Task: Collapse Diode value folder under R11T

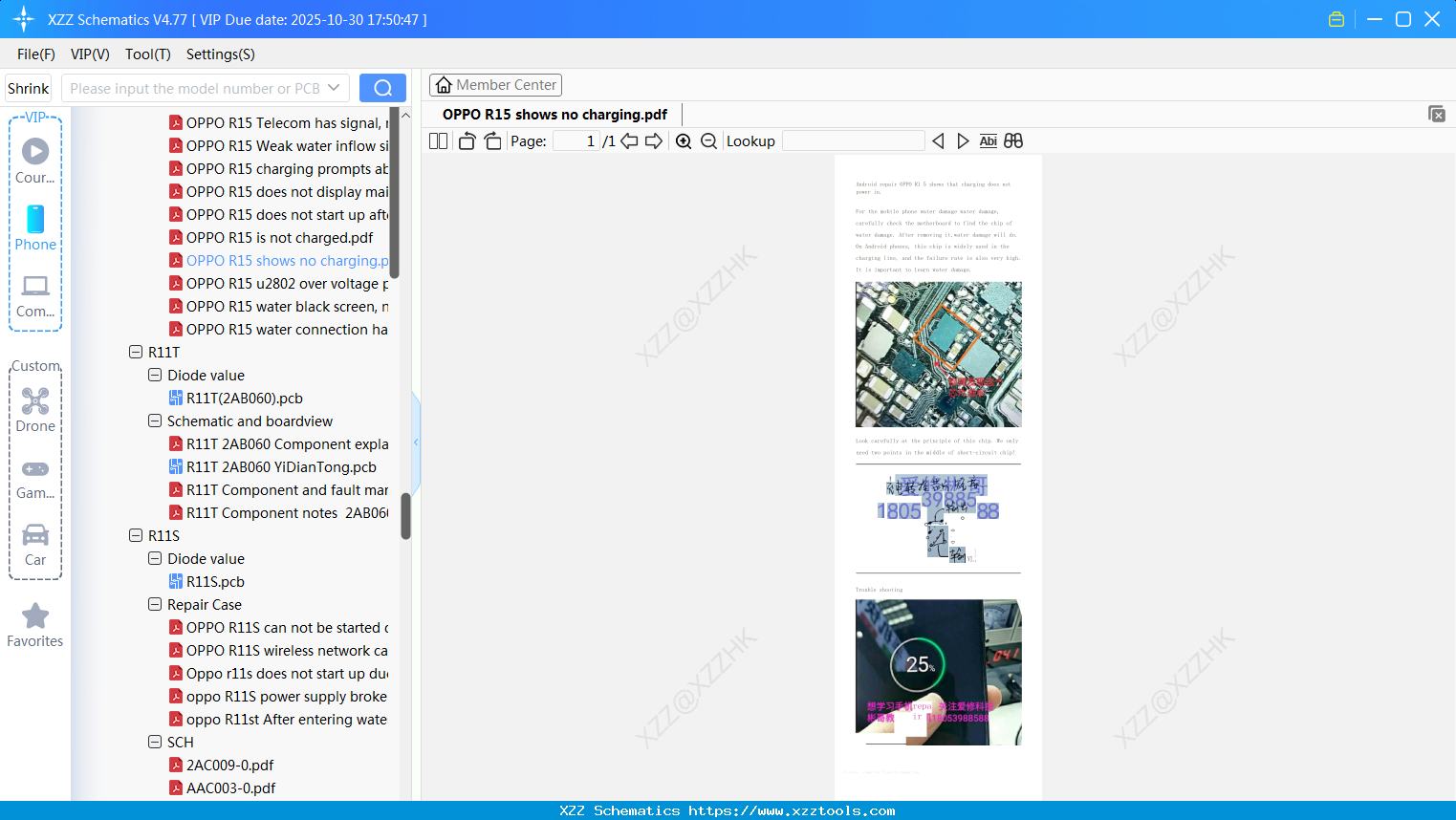Action: tap(155, 375)
